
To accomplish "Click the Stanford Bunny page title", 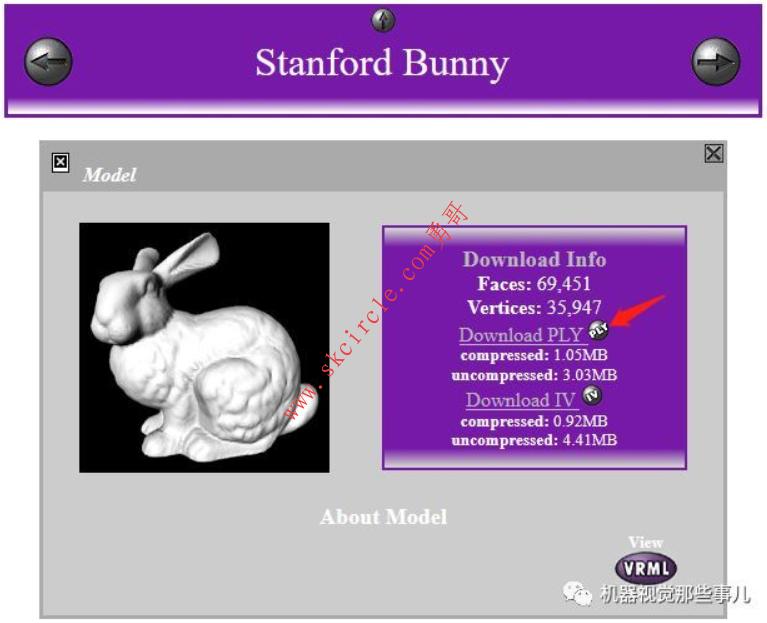I will (x=382, y=63).
